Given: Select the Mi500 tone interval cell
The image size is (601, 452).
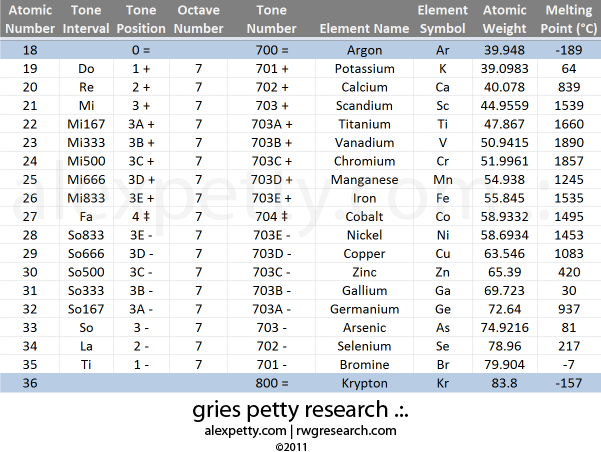Looking at the screenshot, I should 86,160.
